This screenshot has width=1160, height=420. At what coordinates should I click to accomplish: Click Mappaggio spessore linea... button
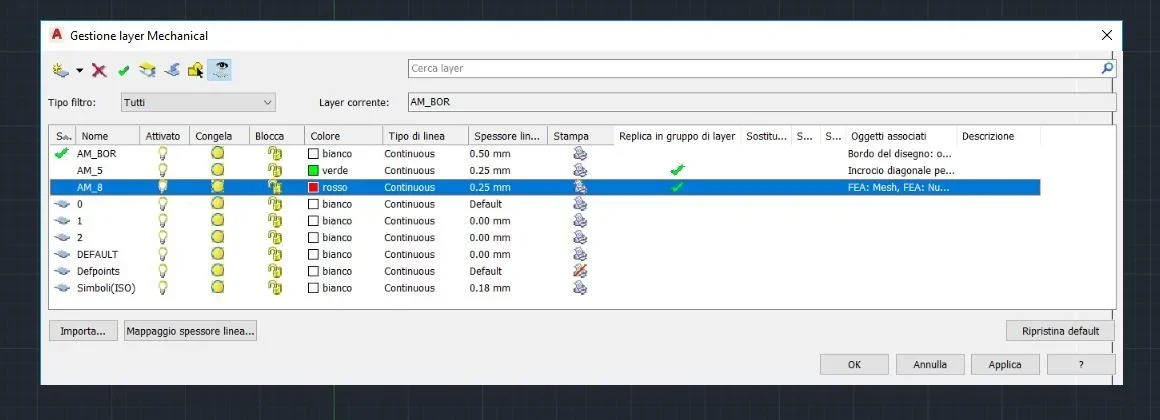tap(190, 331)
